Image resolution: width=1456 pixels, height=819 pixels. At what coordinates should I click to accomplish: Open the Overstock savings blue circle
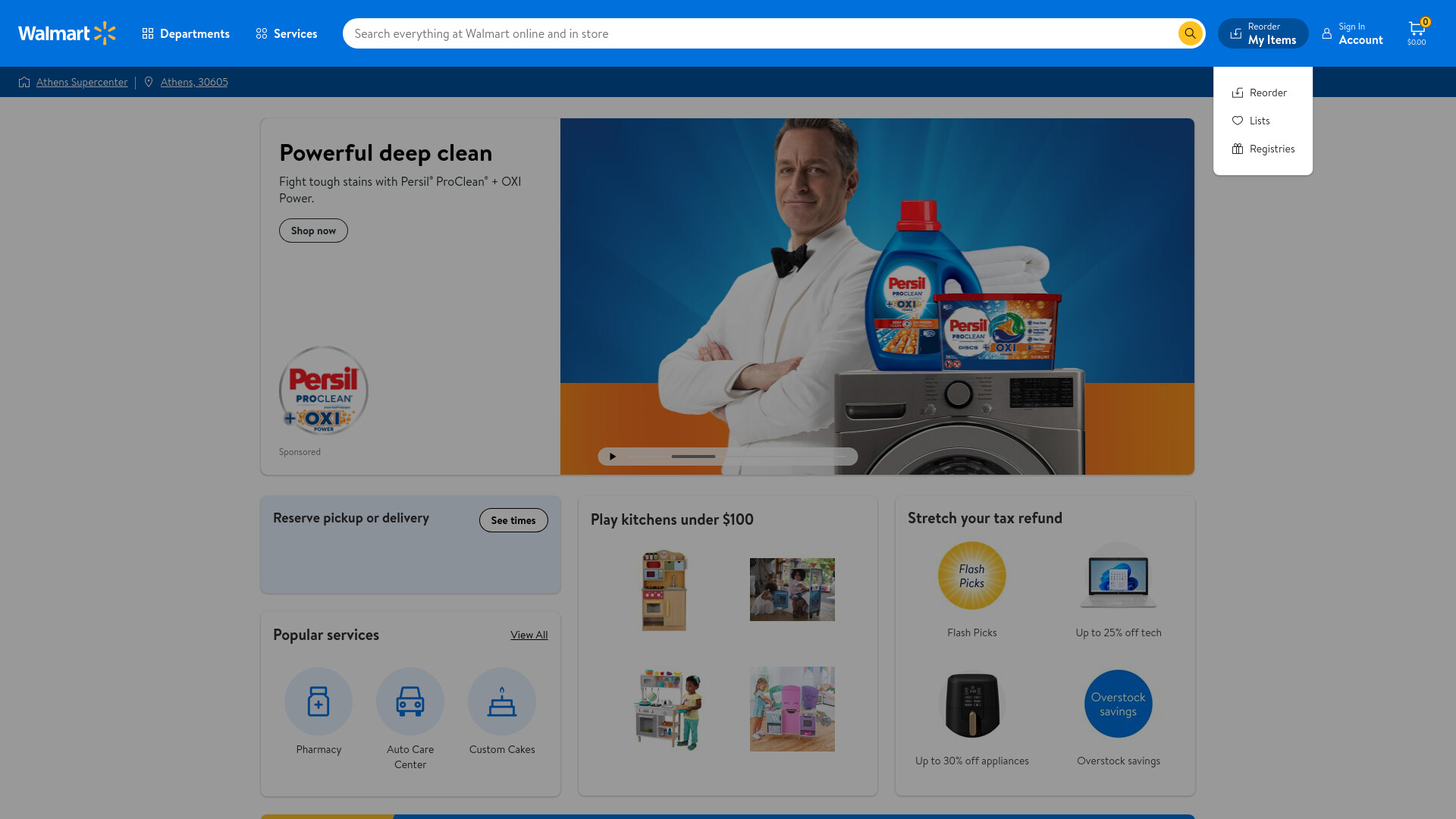point(1119,704)
